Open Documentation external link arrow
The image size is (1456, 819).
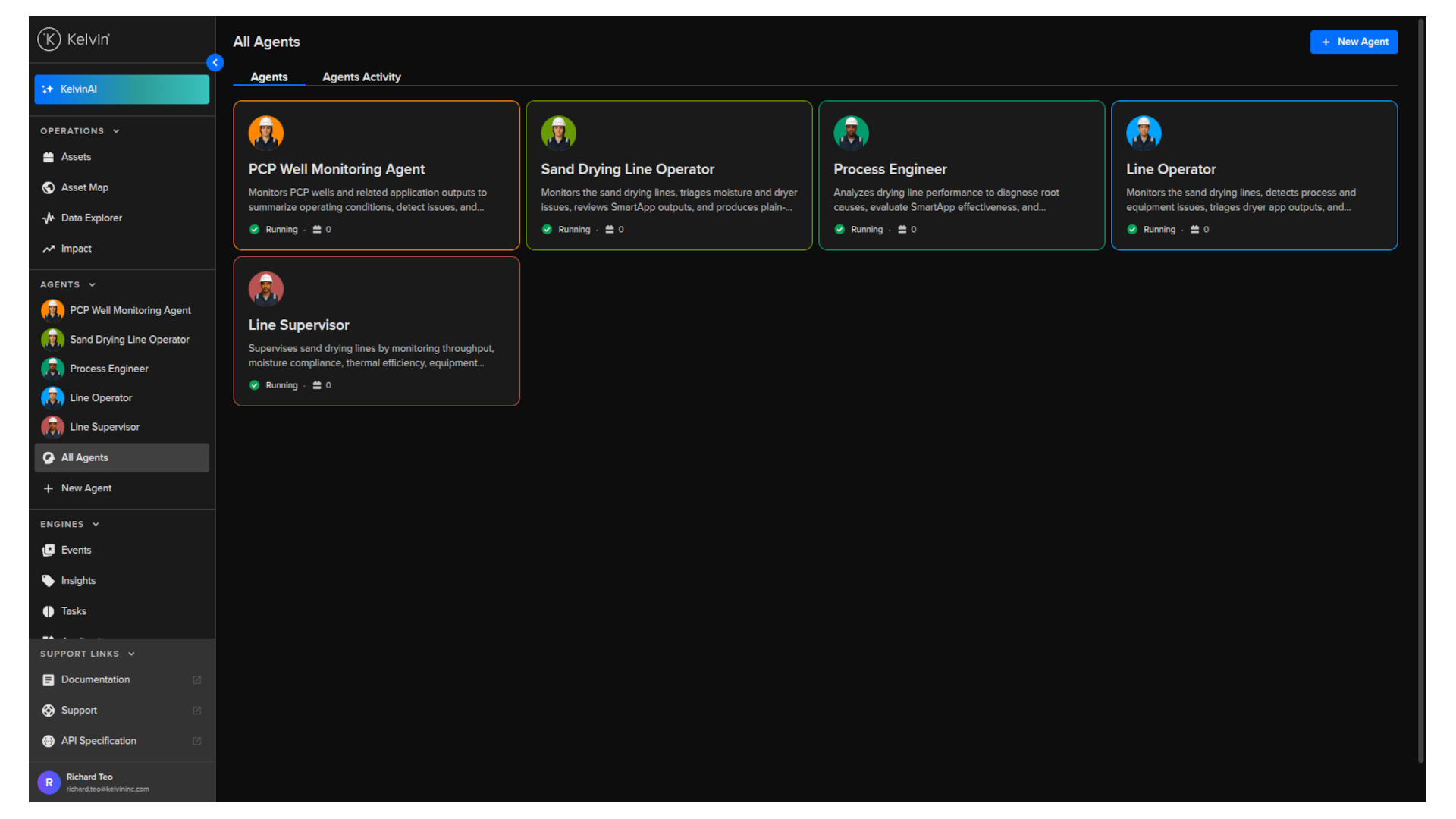(x=197, y=680)
